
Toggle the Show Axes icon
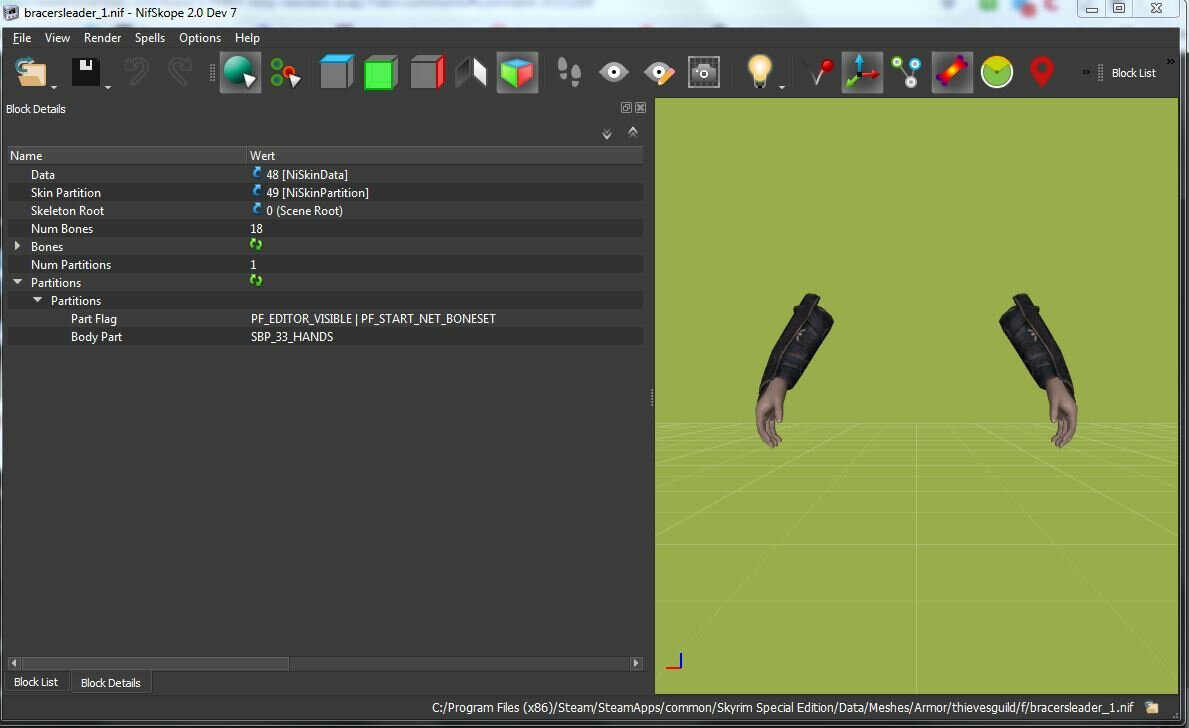pyautogui.click(x=862, y=73)
